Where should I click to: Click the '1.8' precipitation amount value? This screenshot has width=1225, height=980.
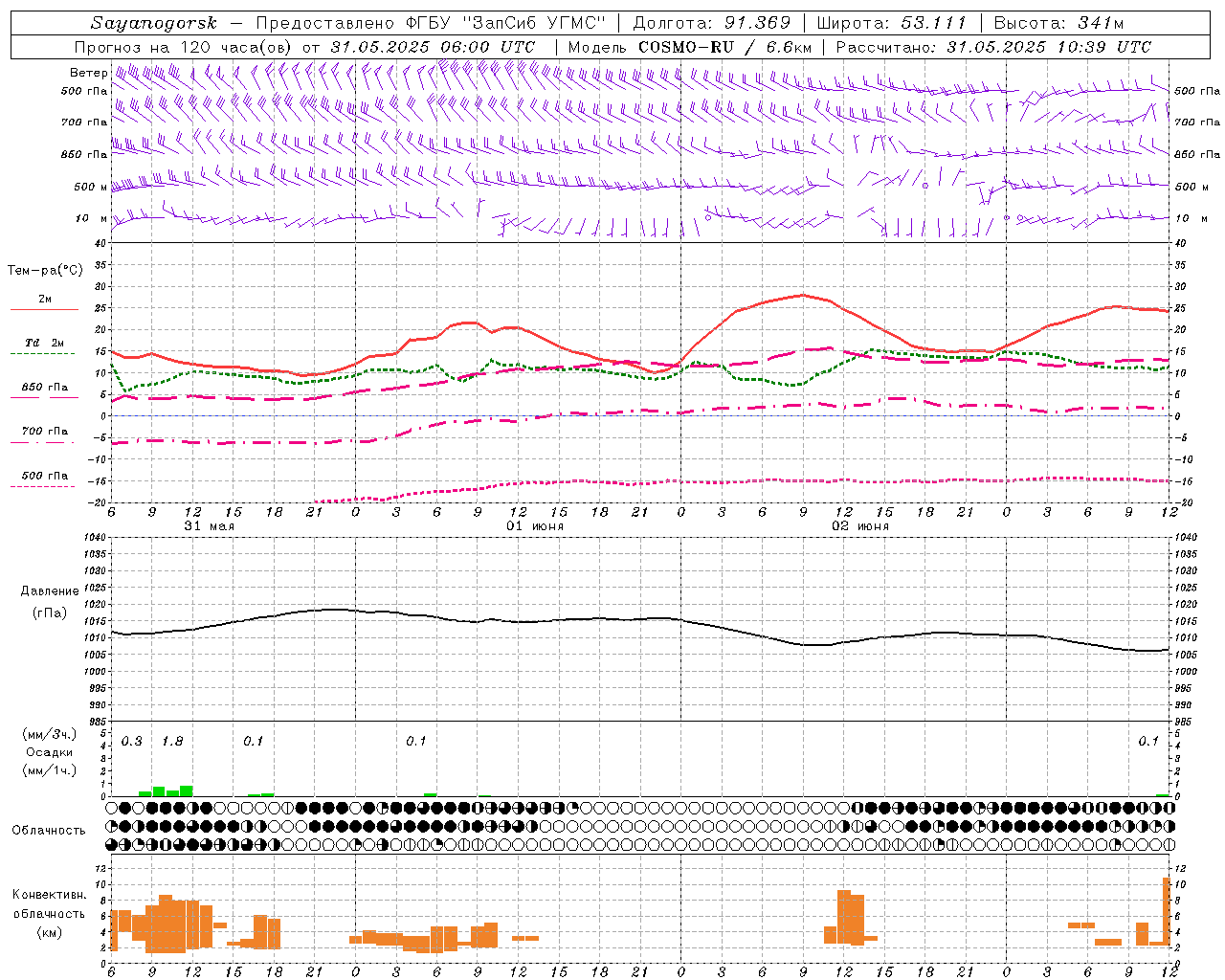(172, 742)
